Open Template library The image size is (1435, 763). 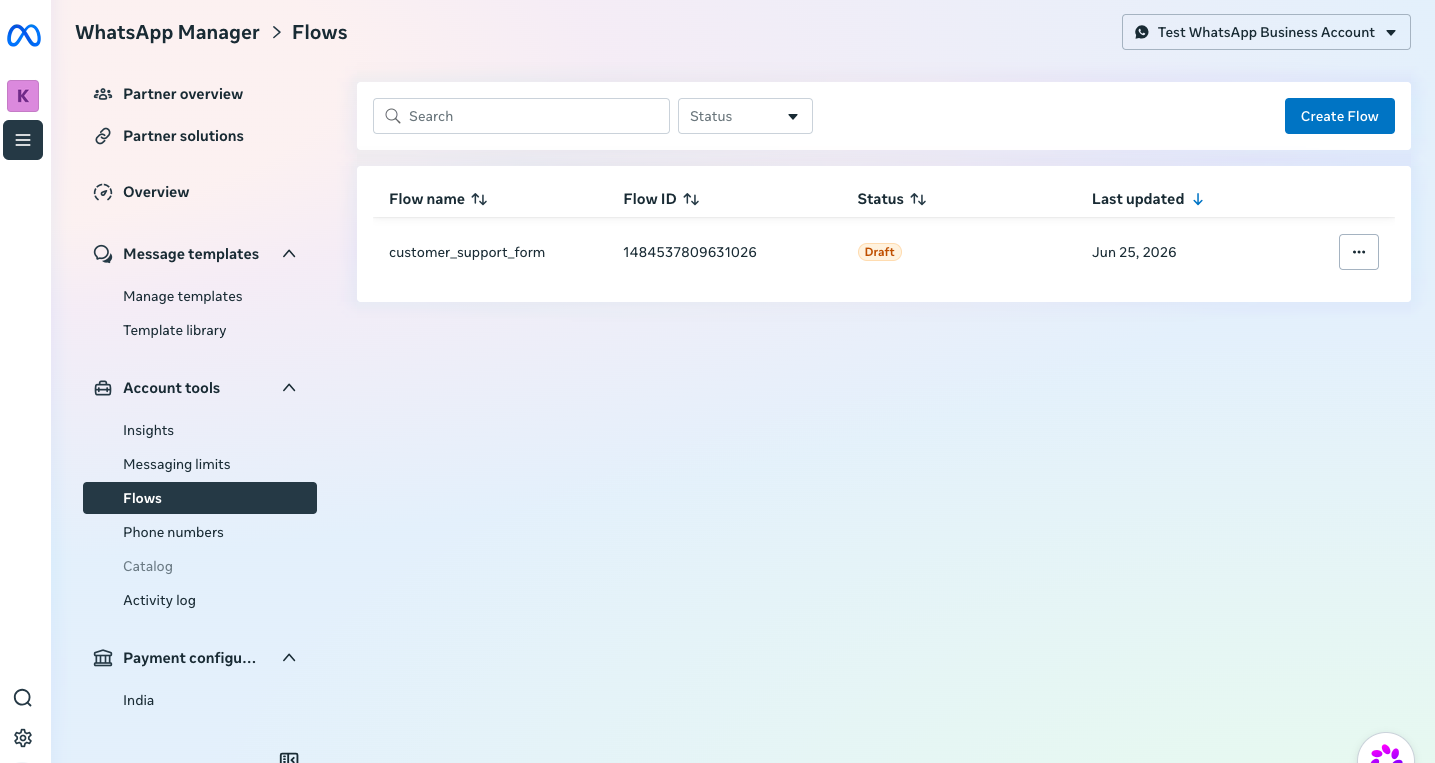click(x=175, y=330)
